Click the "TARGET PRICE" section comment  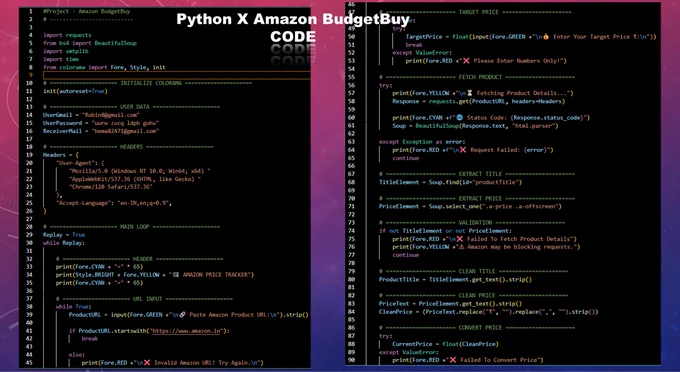475,12
